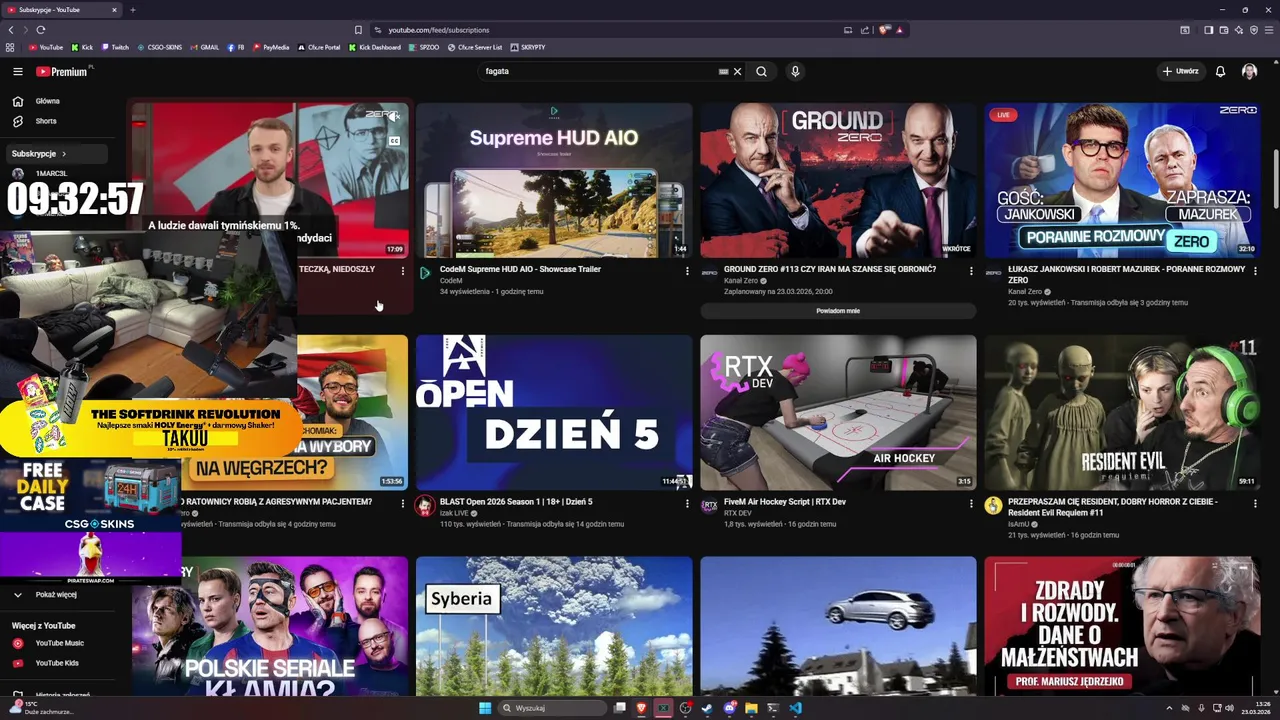The height and width of the screenshot is (720, 1280).
Task: Open options for FiveM Air Hockey video
Action: coord(971,503)
